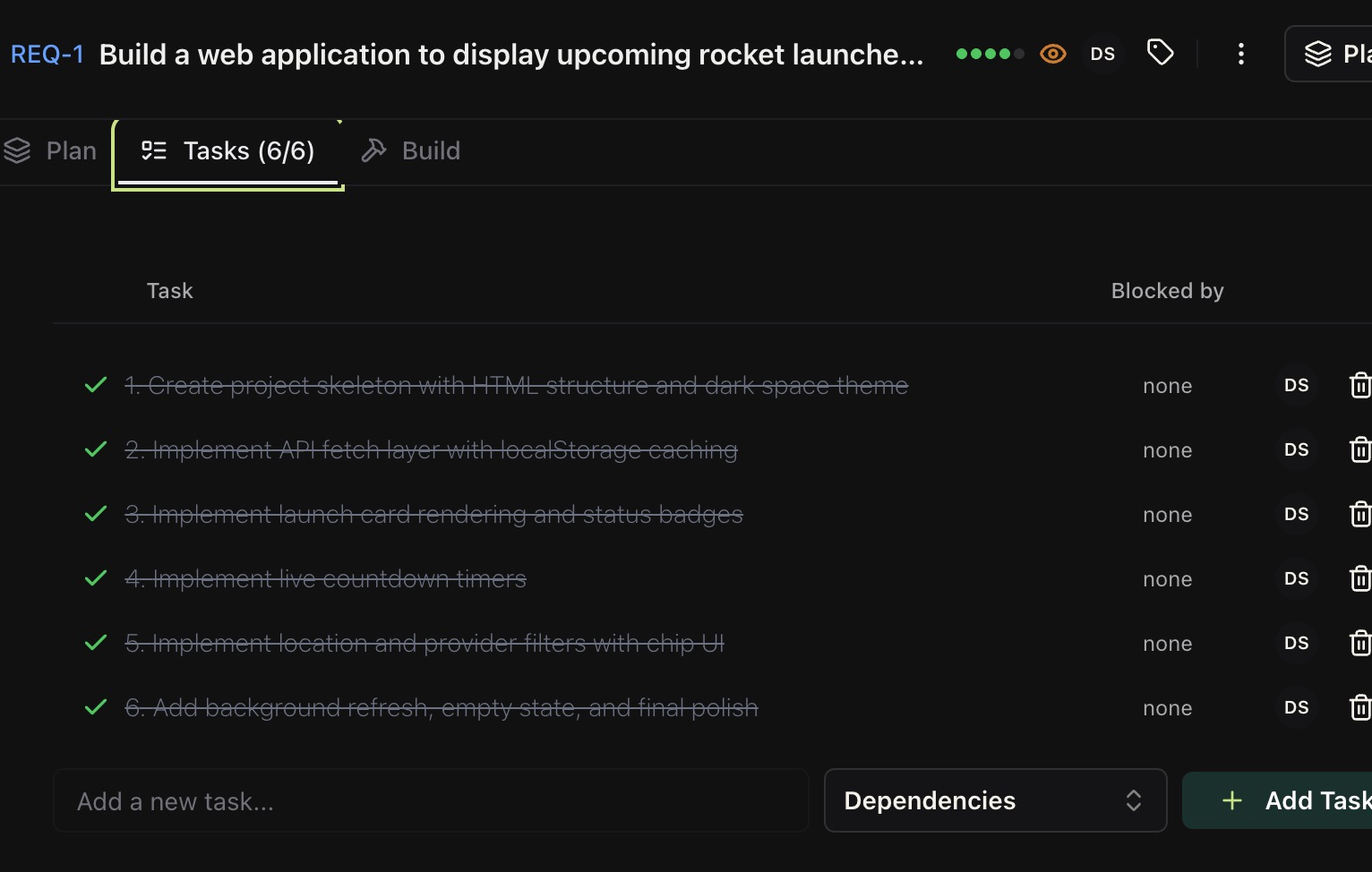Click the DS avatar on task 3

1296,514
